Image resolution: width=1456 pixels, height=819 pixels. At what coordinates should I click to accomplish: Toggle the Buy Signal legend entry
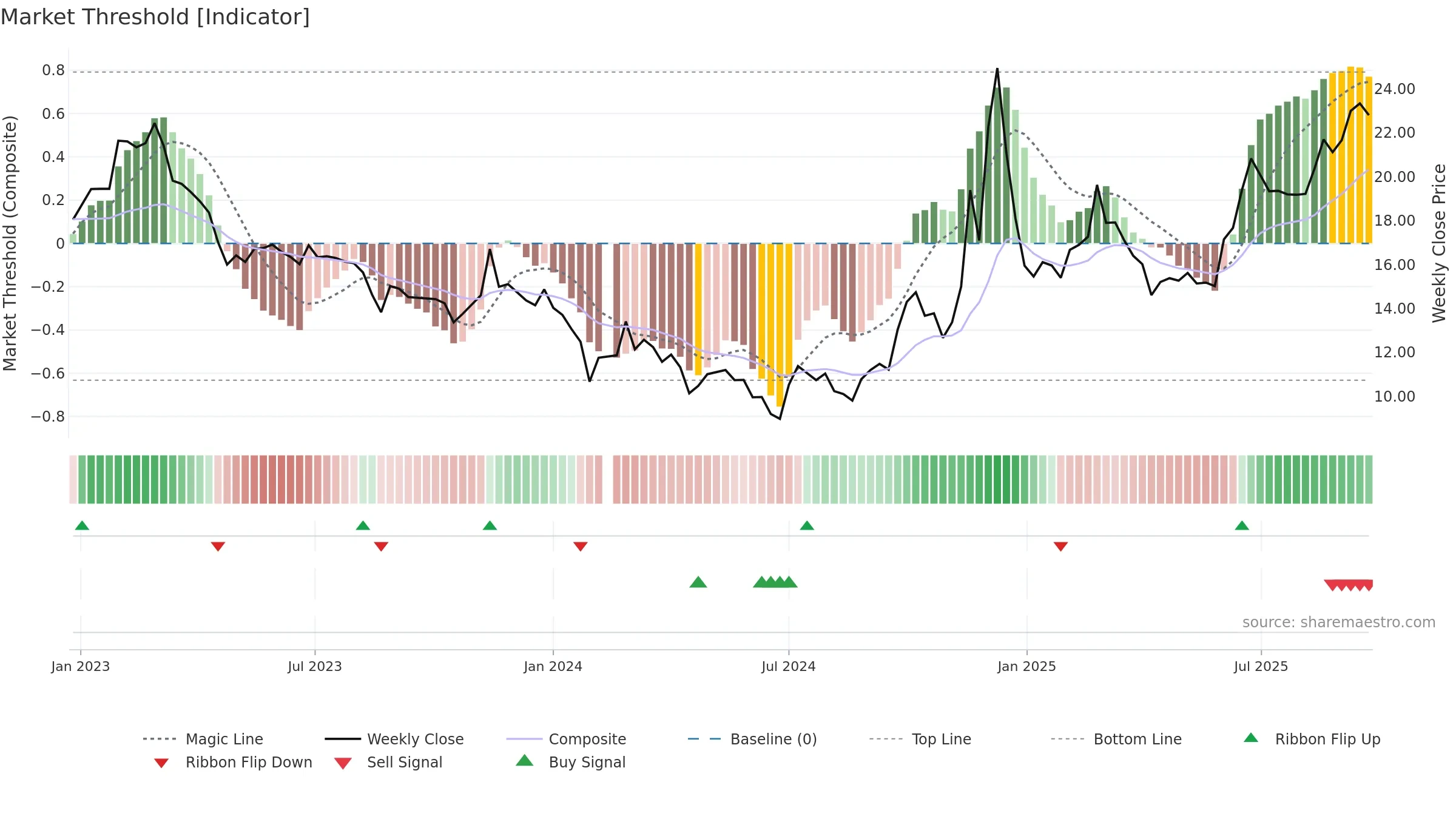point(570,762)
